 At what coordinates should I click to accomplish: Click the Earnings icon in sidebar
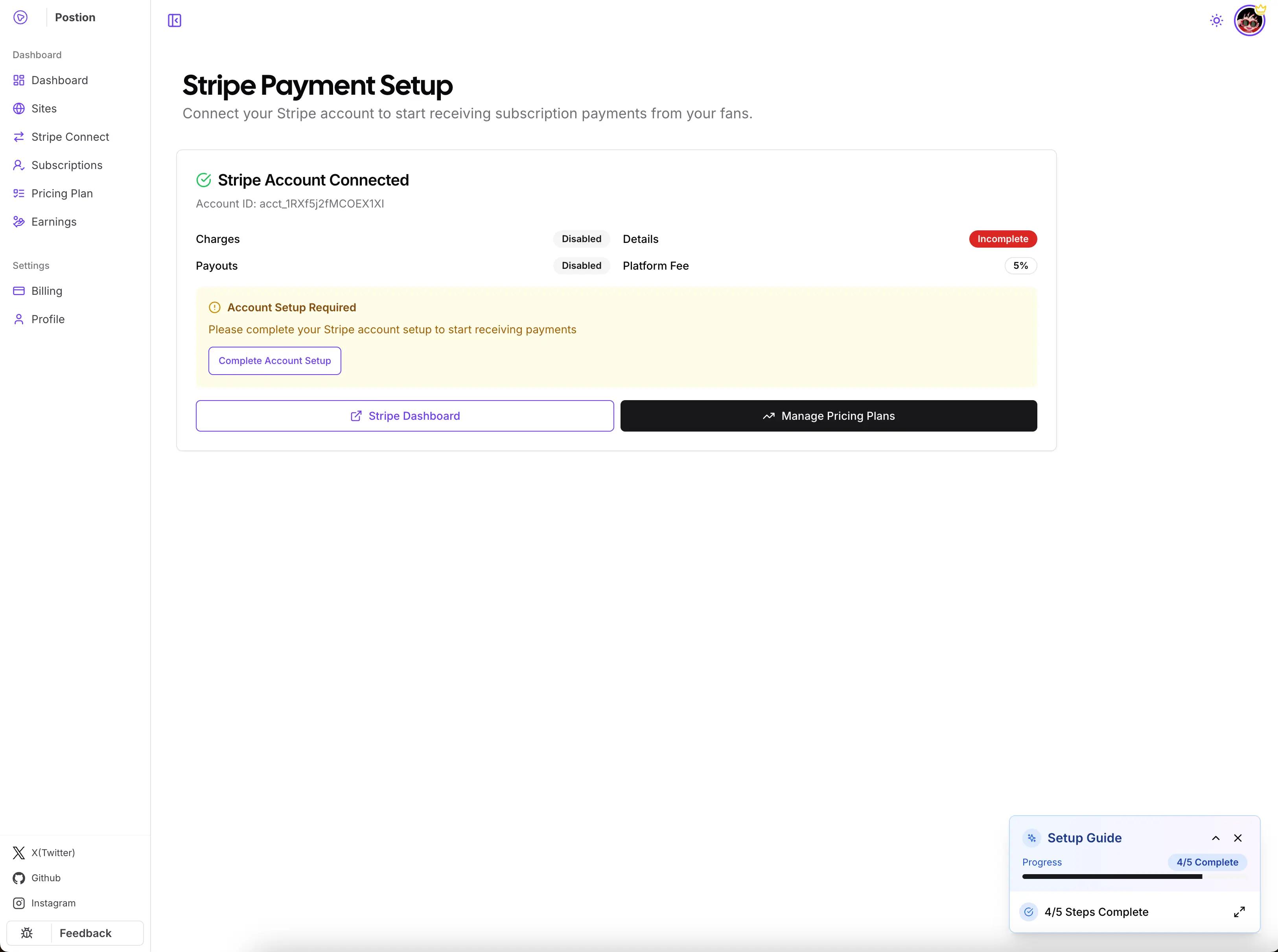click(x=19, y=222)
